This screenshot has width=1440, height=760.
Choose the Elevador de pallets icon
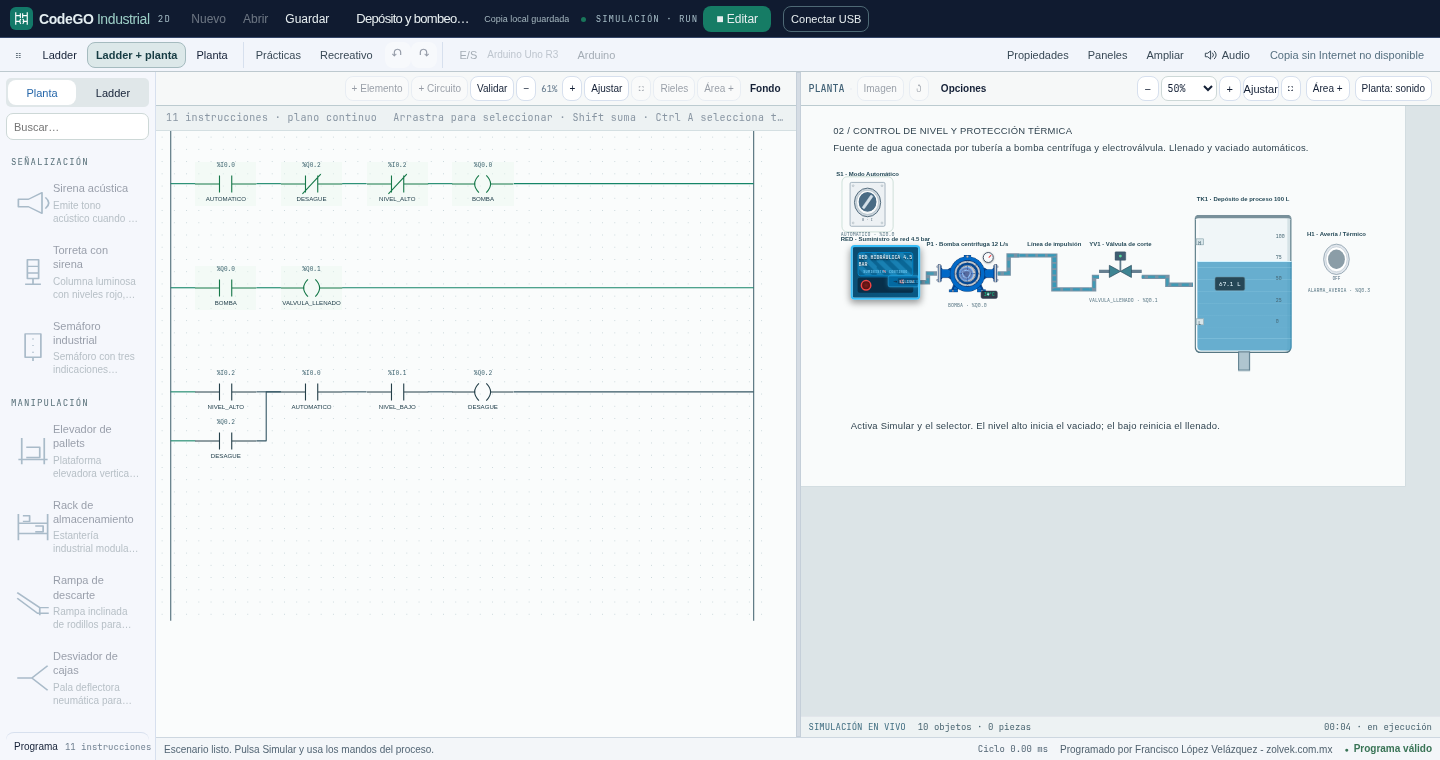33,451
